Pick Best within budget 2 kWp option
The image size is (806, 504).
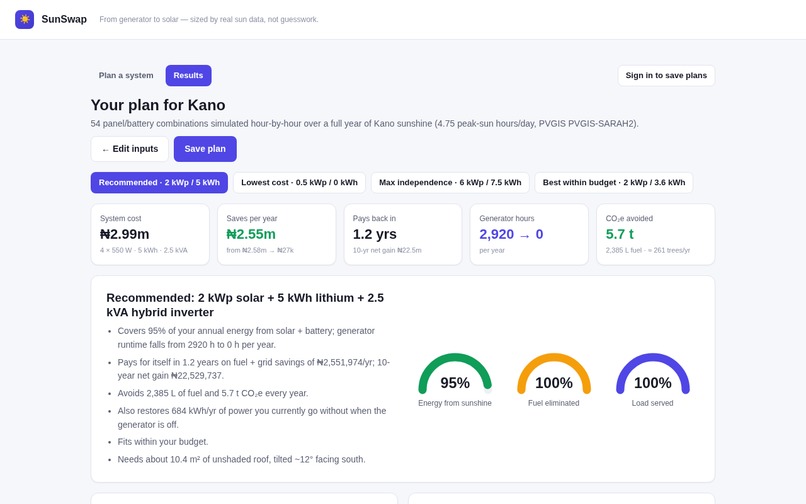click(x=614, y=183)
